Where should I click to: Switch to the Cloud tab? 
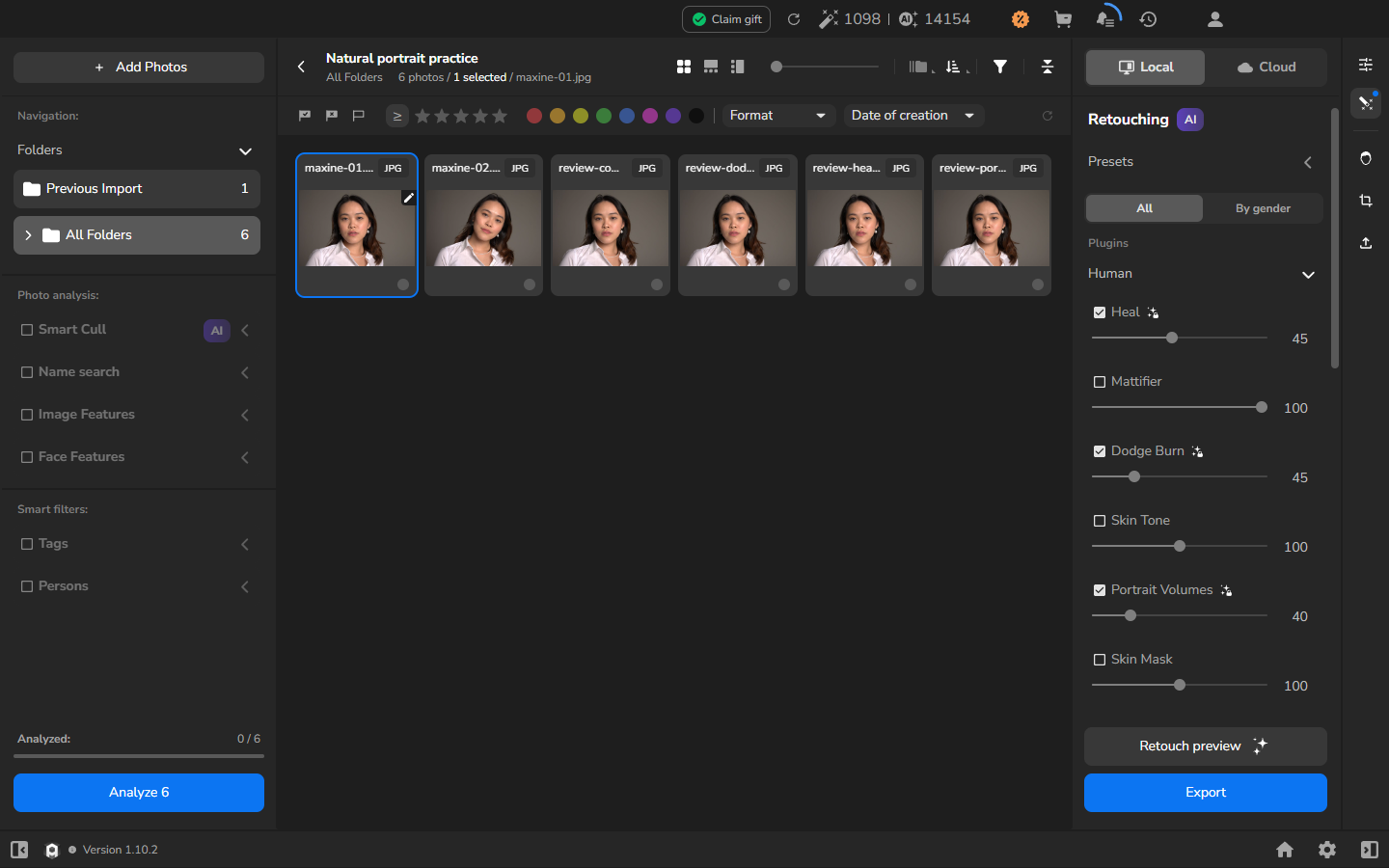click(1266, 68)
